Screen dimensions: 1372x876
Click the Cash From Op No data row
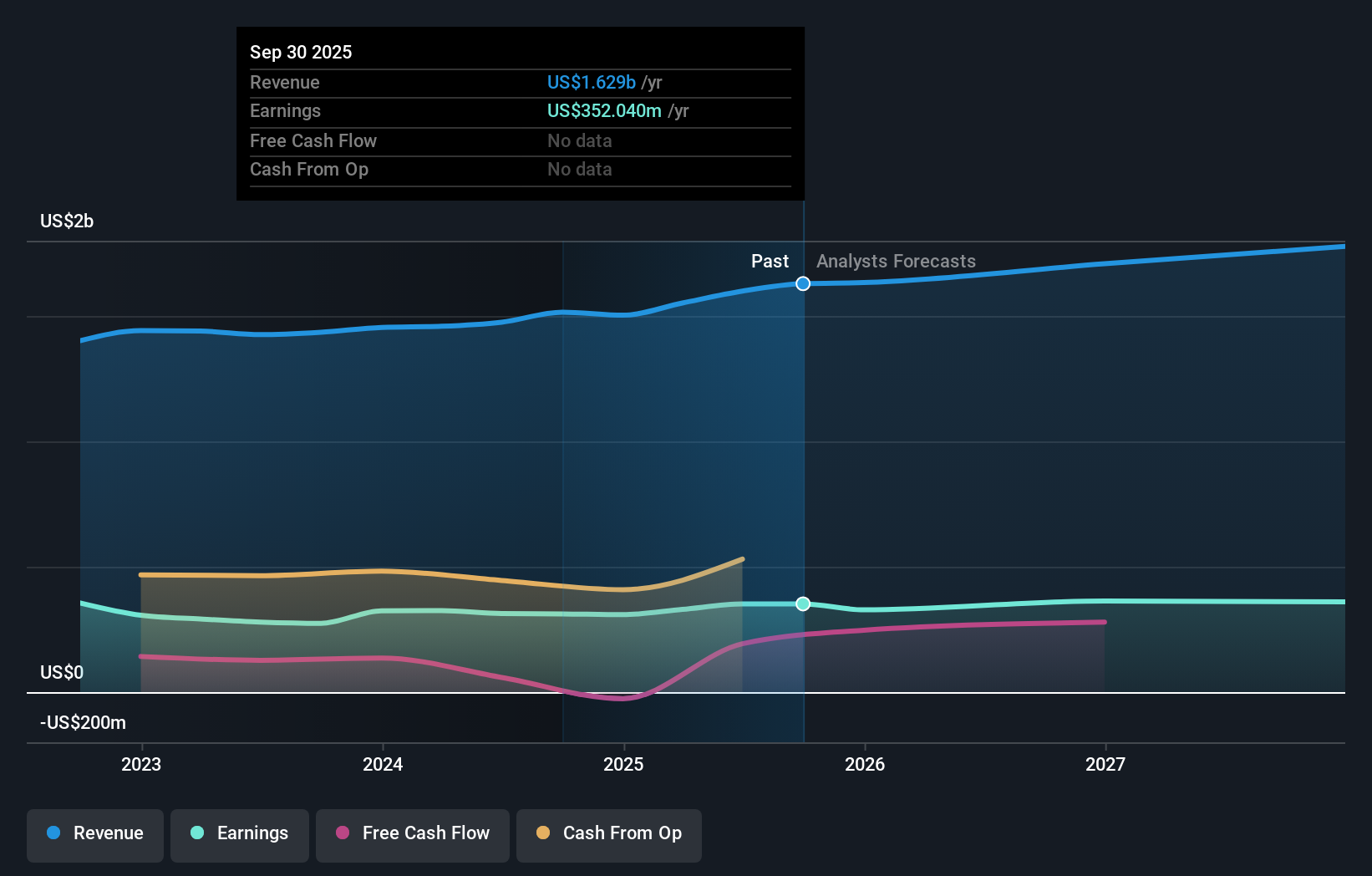(579, 169)
